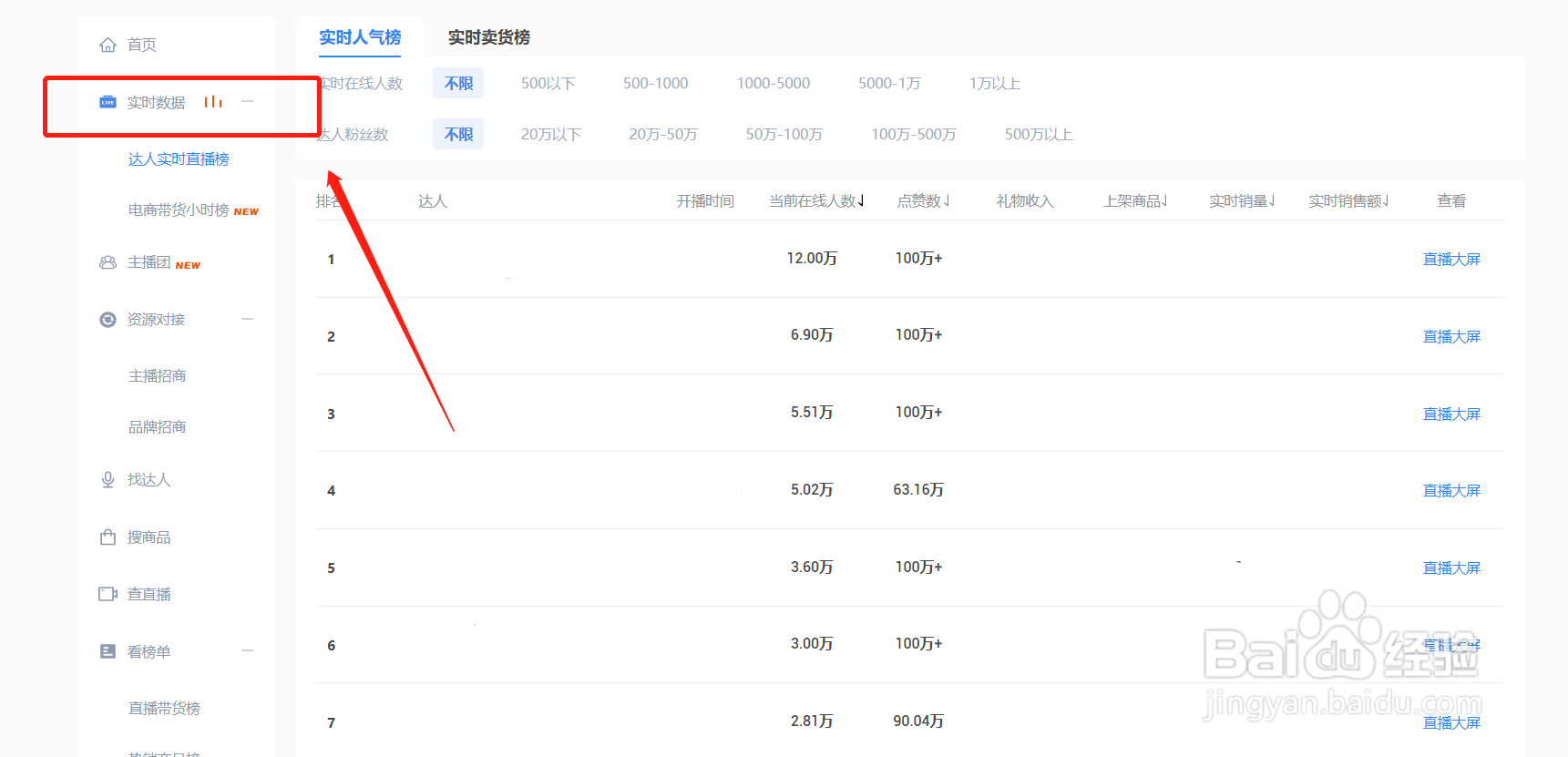Click the microphone icon for 找达人
This screenshot has height=757, width=1568.
coord(108,480)
